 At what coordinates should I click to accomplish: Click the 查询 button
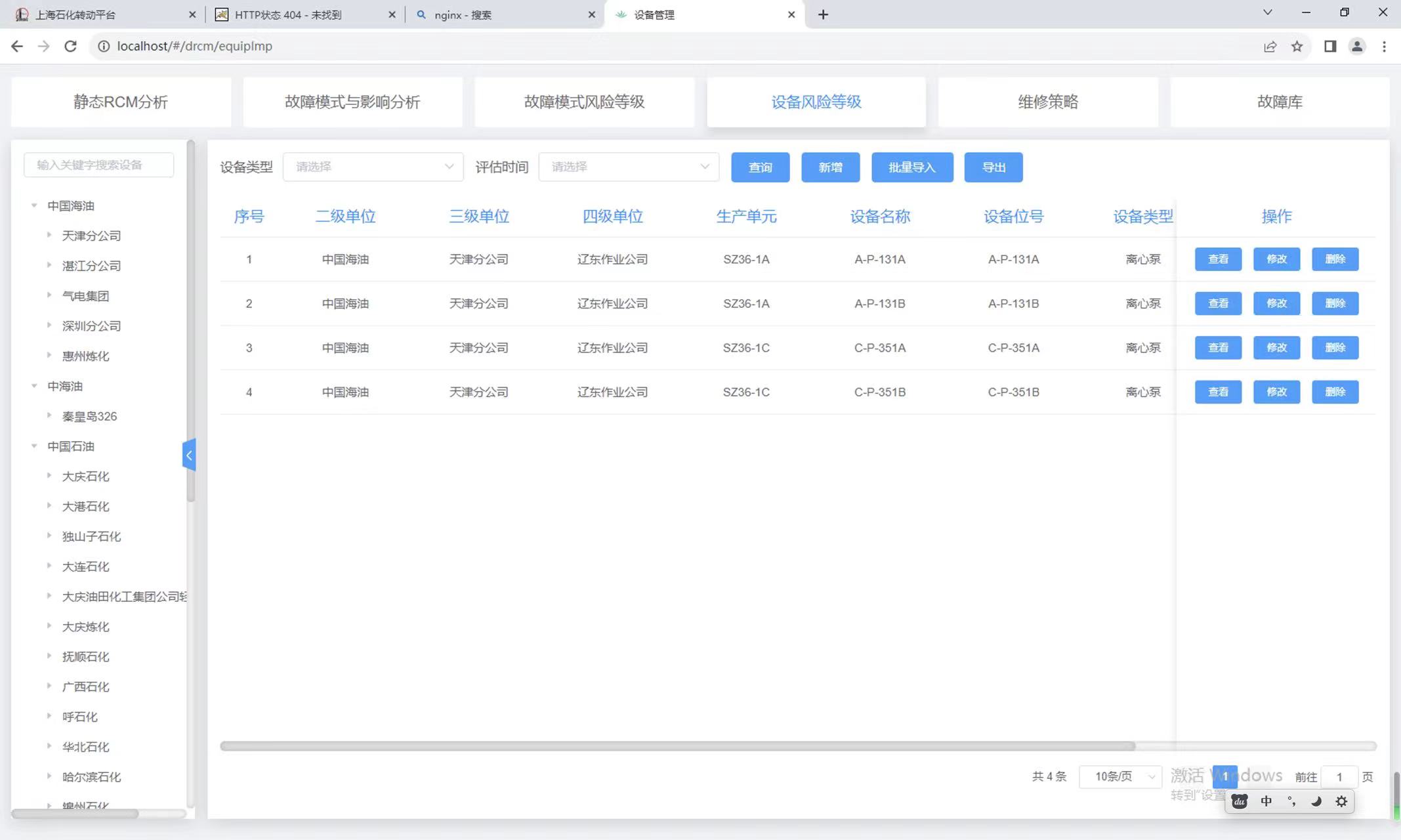coord(760,167)
